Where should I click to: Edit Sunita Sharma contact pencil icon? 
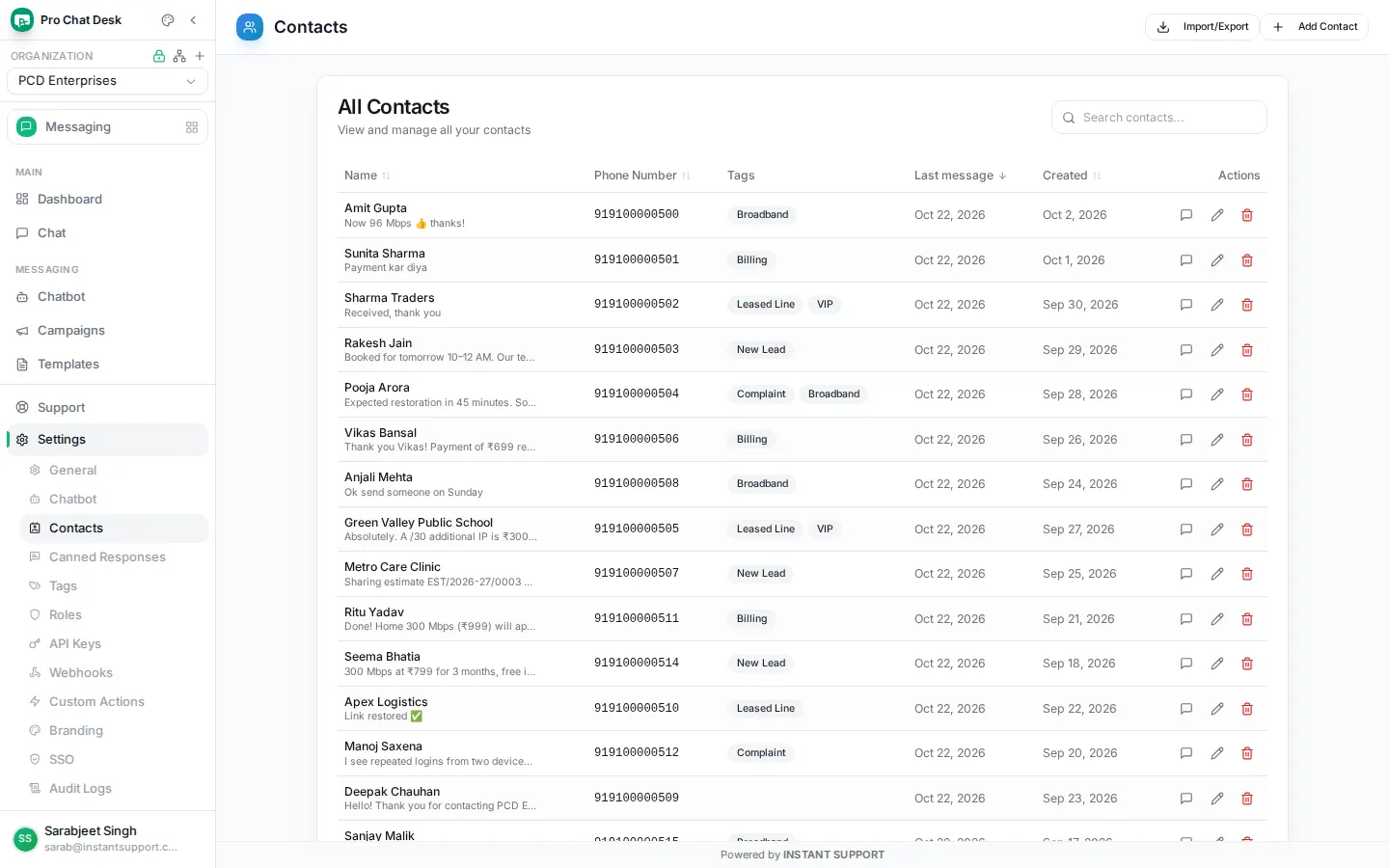pos(1217,260)
